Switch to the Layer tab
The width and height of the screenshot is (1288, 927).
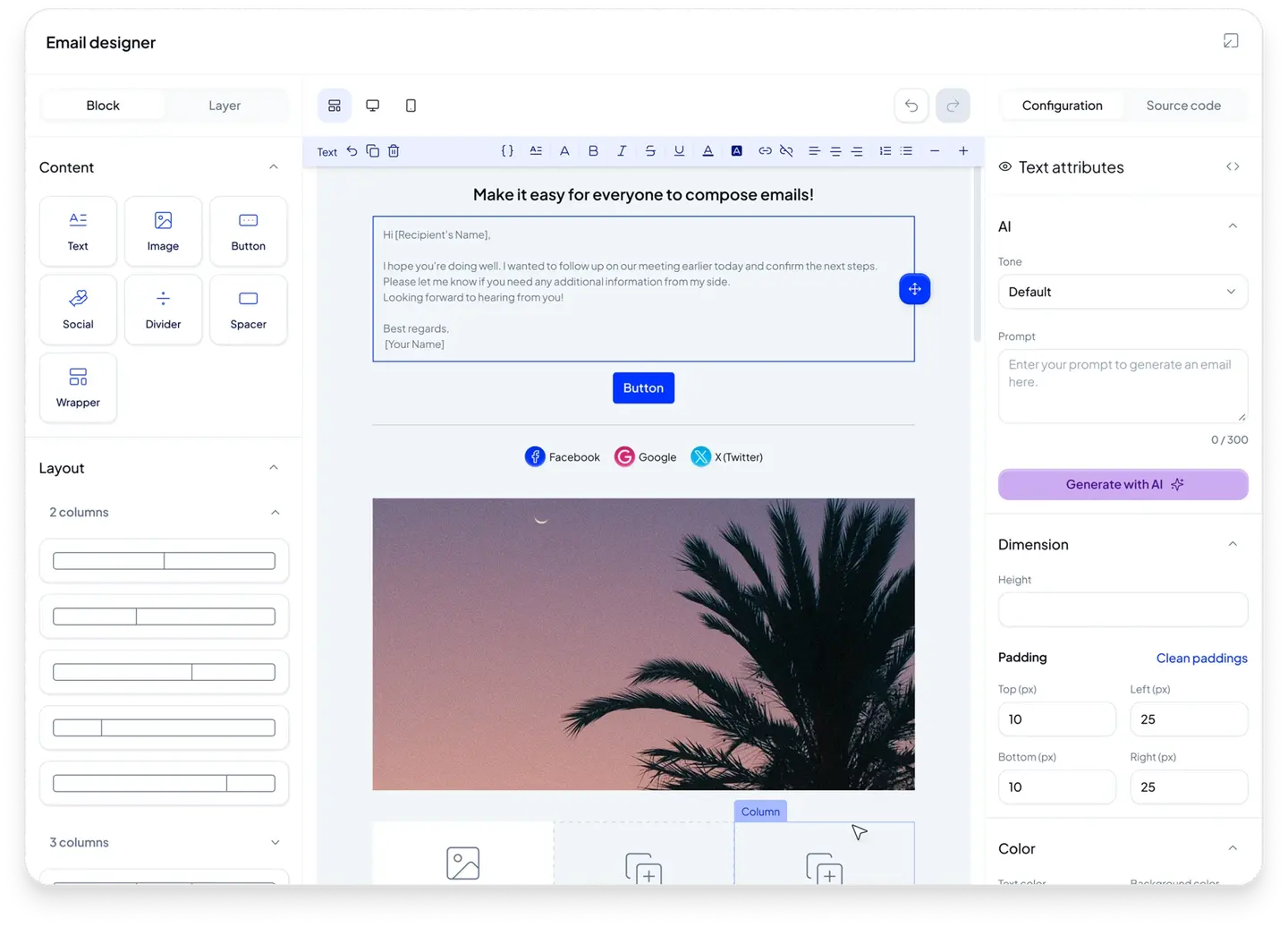tap(225, 106)
